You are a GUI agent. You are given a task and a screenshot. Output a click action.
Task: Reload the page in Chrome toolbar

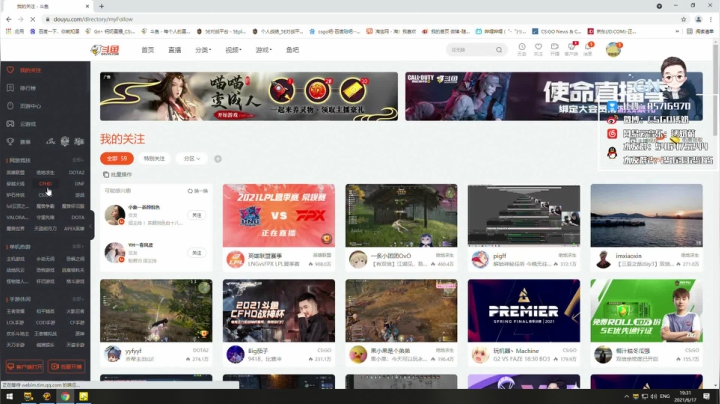[33, 19]
